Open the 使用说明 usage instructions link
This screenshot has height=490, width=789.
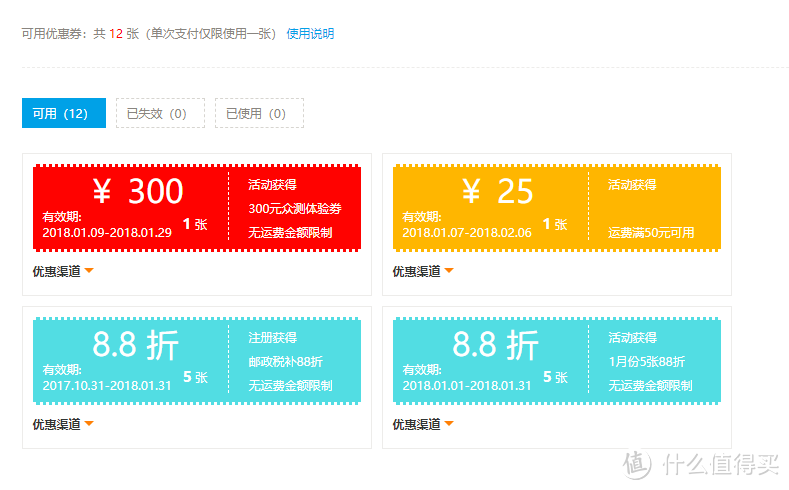(310, 34)
